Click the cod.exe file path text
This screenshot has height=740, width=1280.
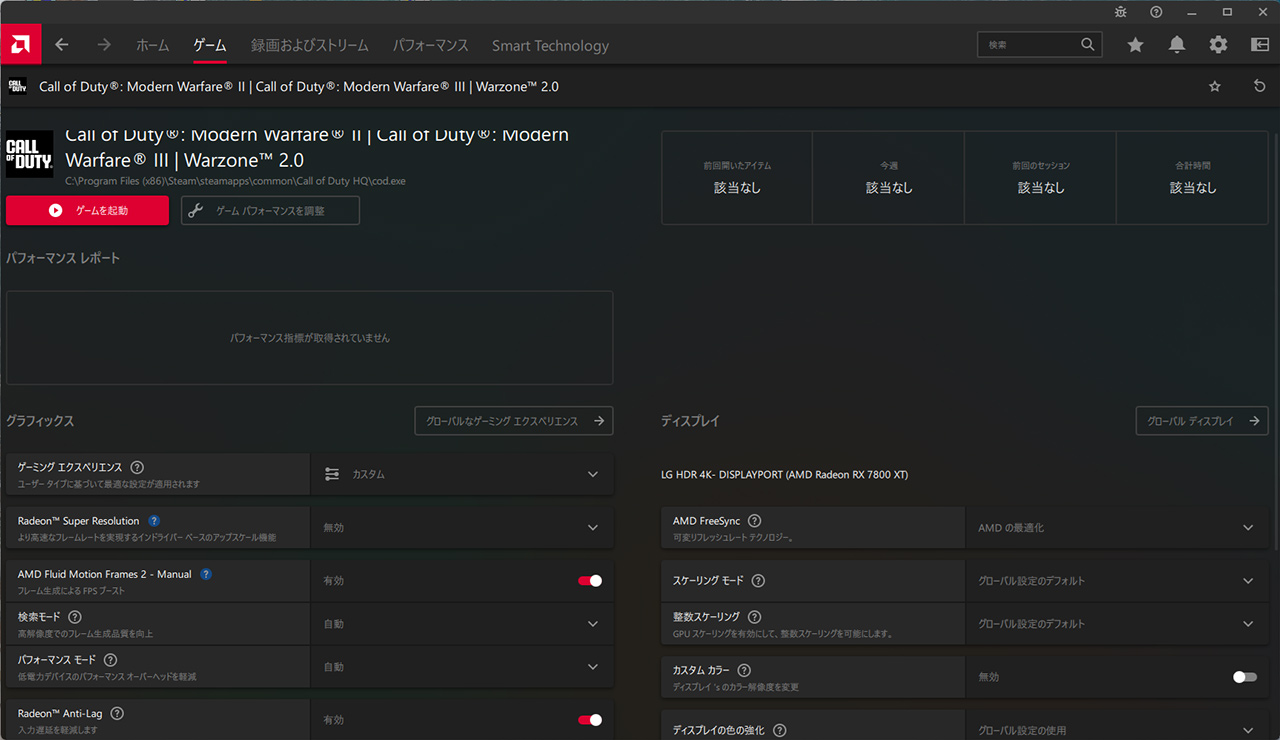pyautogui.click(x=236, y=181)
